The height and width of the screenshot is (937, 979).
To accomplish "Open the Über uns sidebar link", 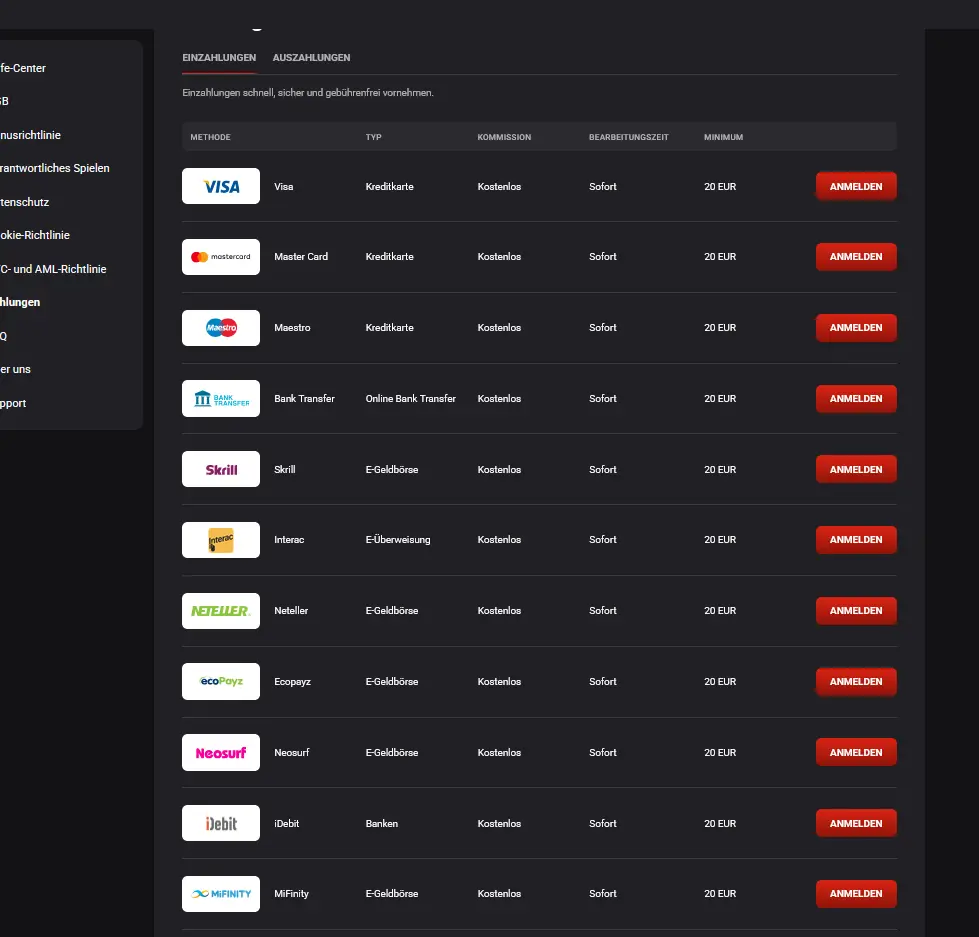I will pyautogui.click(x=16, y=370).
